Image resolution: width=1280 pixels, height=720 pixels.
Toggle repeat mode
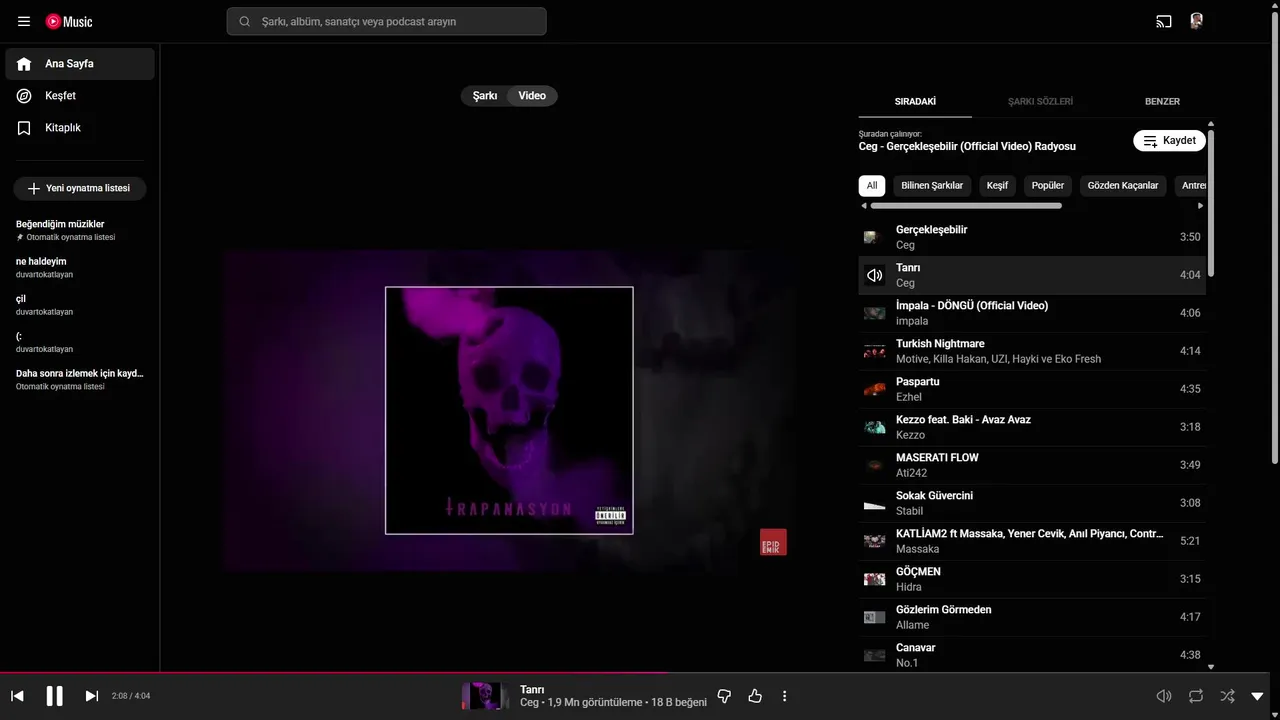1196,696
